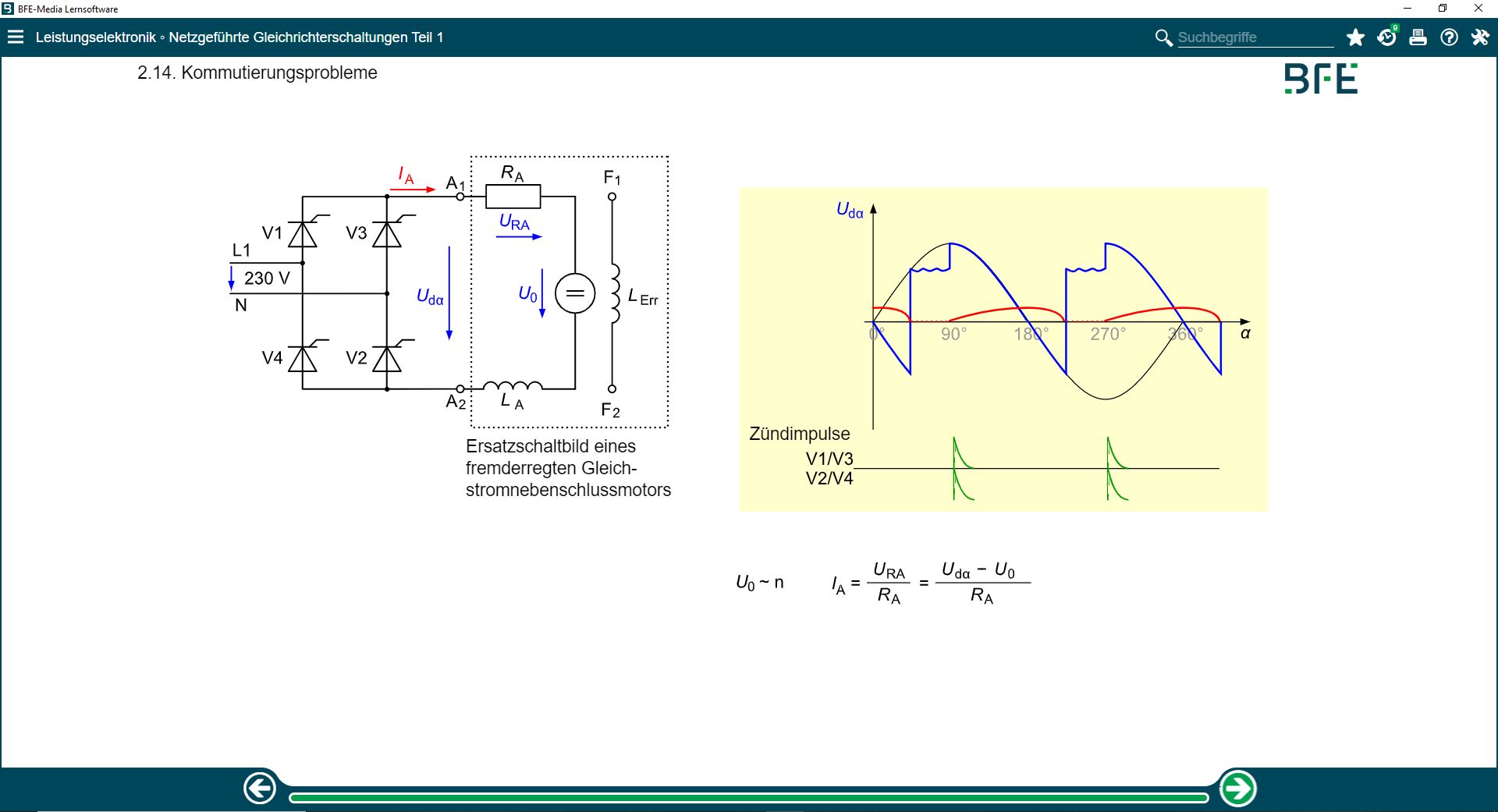1498x812 pixels.
Task: Minimize the BFE-Media Lernsoftware window
Action: point(1407,9)
